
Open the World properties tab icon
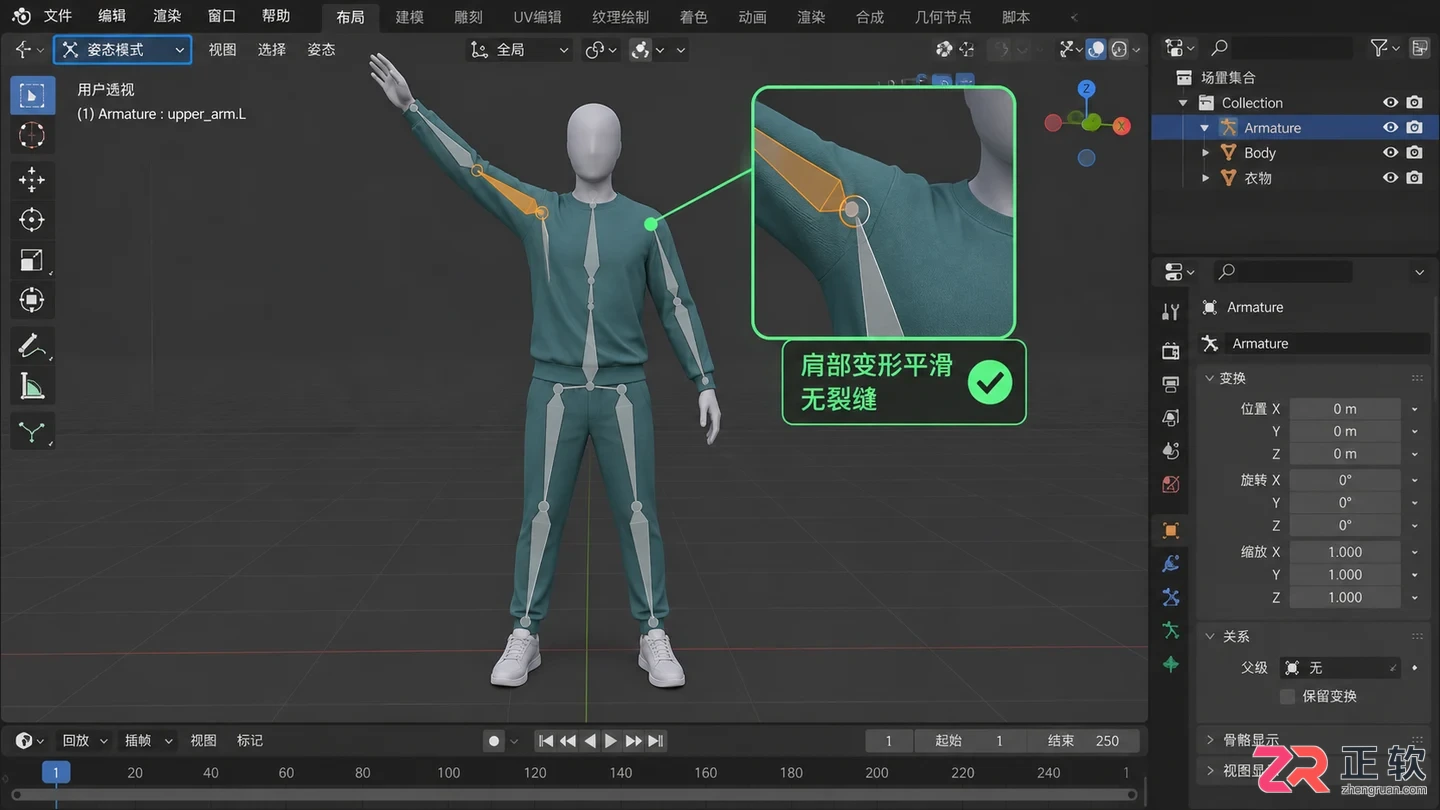pyautogui.click(x=1171, y=484)
